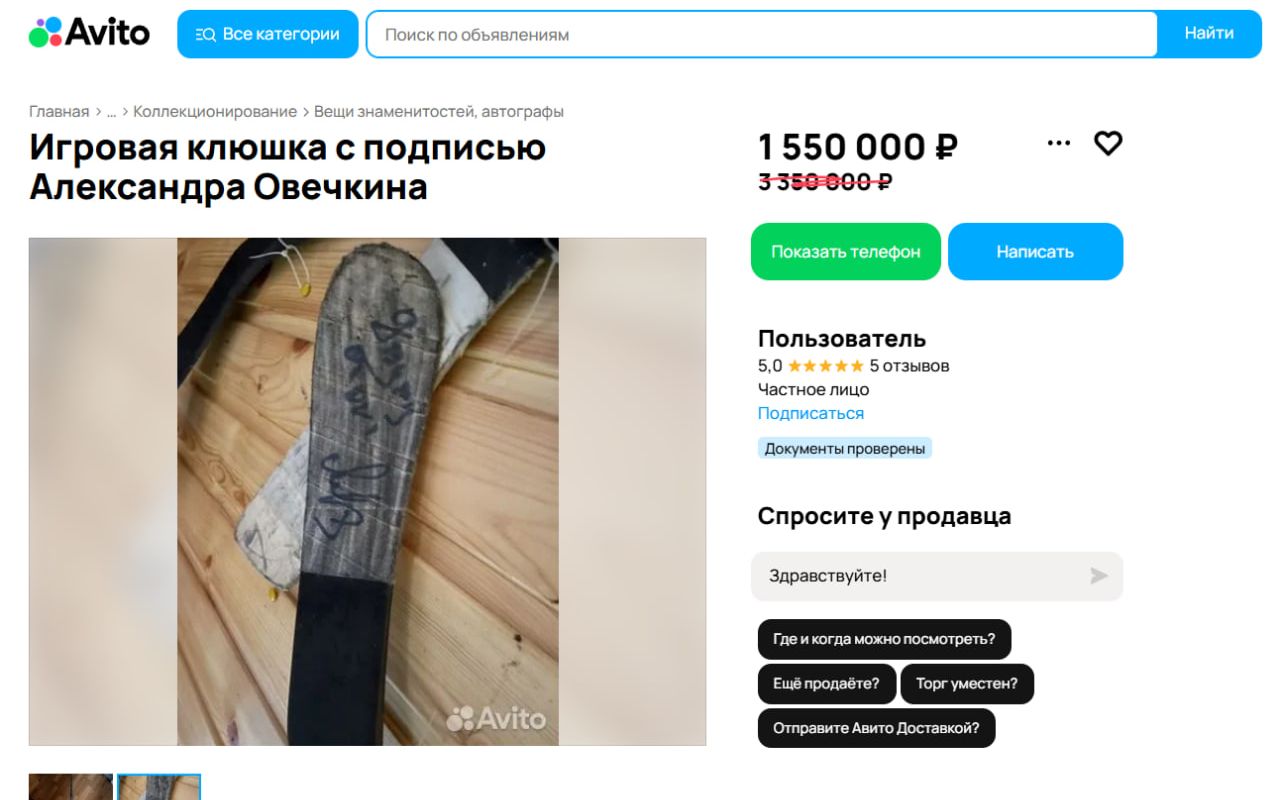Select the second photo thumbnail
The height and width of the screenshot is (800, 1280).
(x=159, y=787)
